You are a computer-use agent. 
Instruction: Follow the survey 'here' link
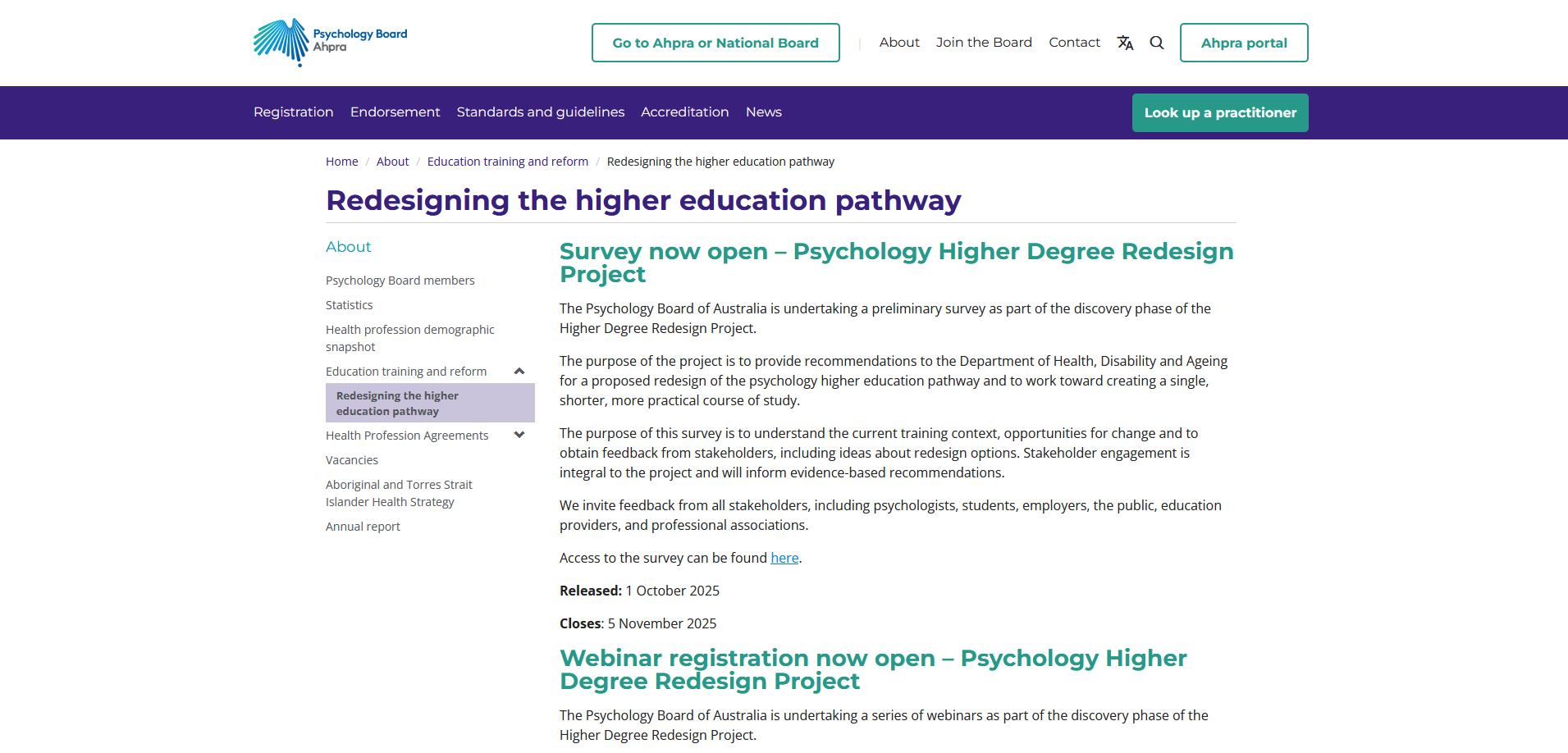coord(784,558)
